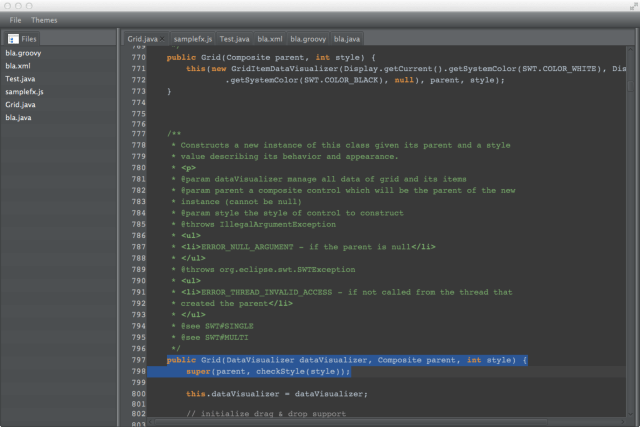Select the Files panel tab
640x427 pixels.
(23, 39)
